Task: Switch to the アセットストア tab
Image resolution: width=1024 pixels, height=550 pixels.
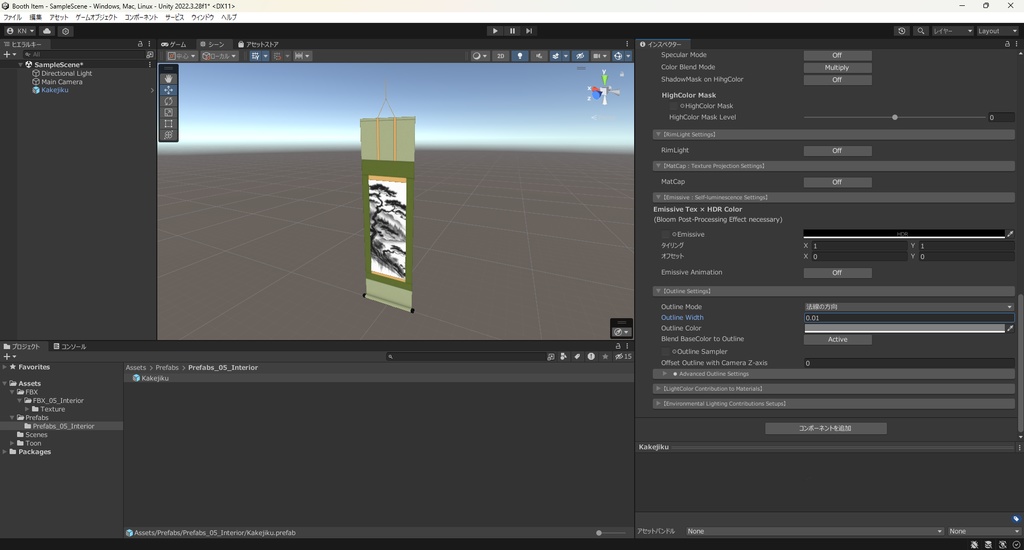Action: pos(258,44)
